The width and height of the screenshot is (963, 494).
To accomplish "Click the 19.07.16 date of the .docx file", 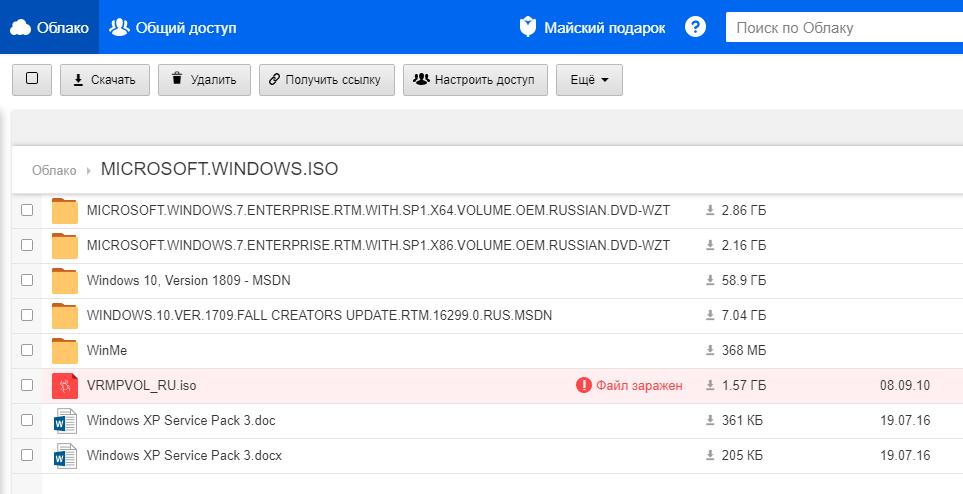I will [x=905, y=455].
